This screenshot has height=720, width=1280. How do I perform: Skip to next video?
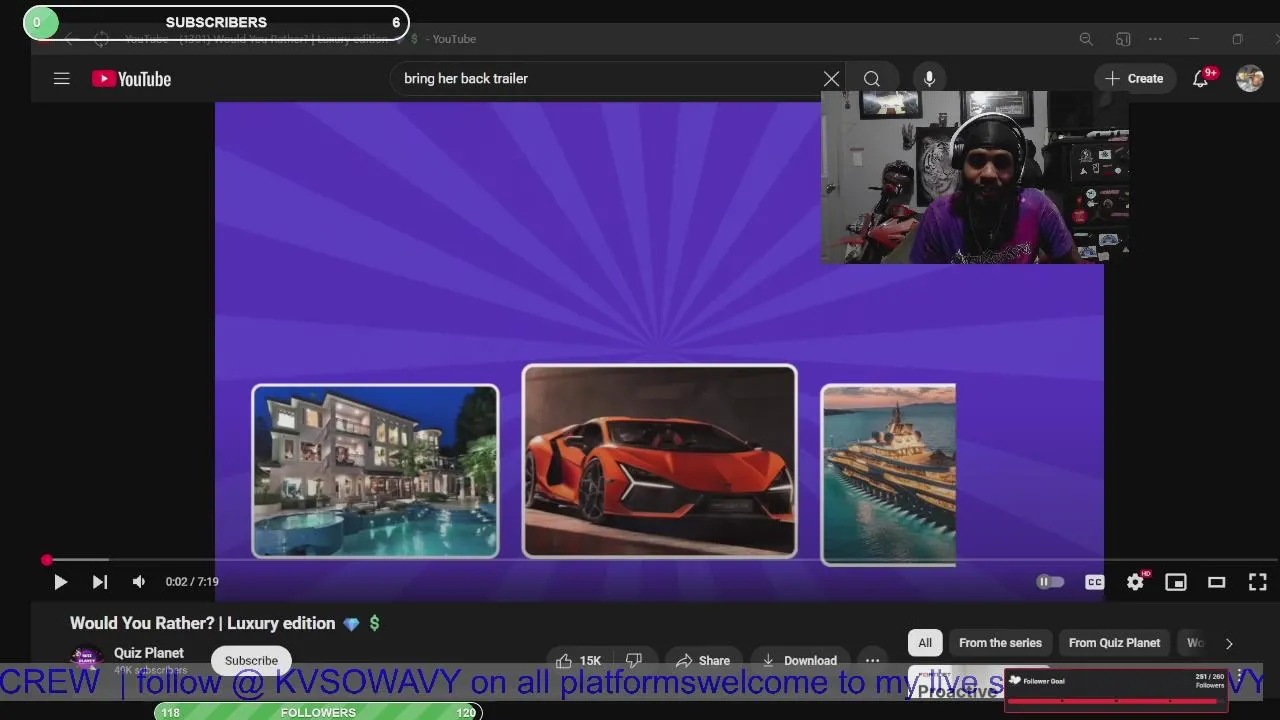point(100,581)
